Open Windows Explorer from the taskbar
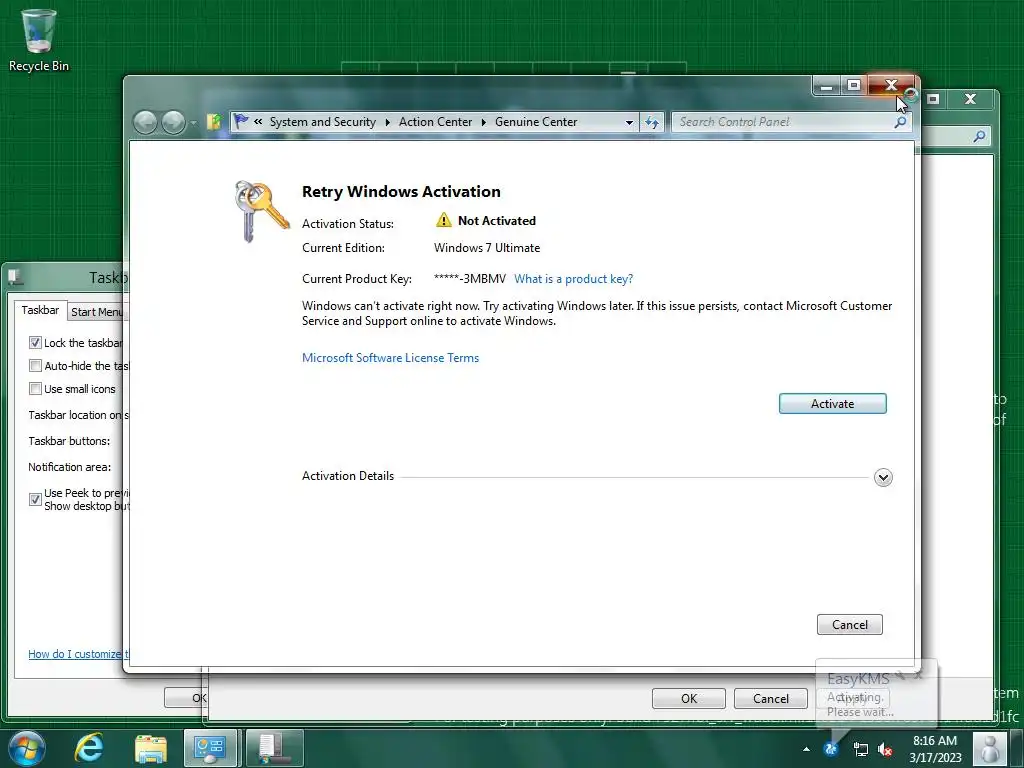 150,748
